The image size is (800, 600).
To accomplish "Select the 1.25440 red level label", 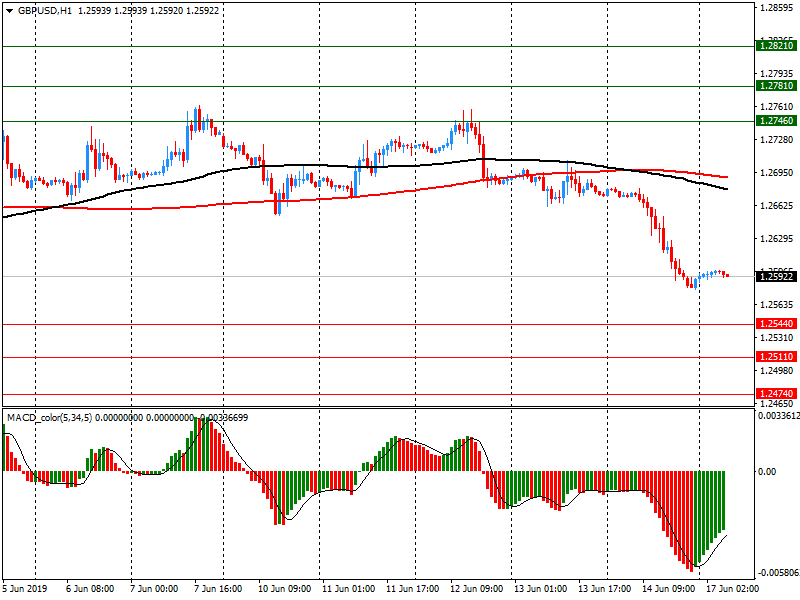I will click(776, 324).
